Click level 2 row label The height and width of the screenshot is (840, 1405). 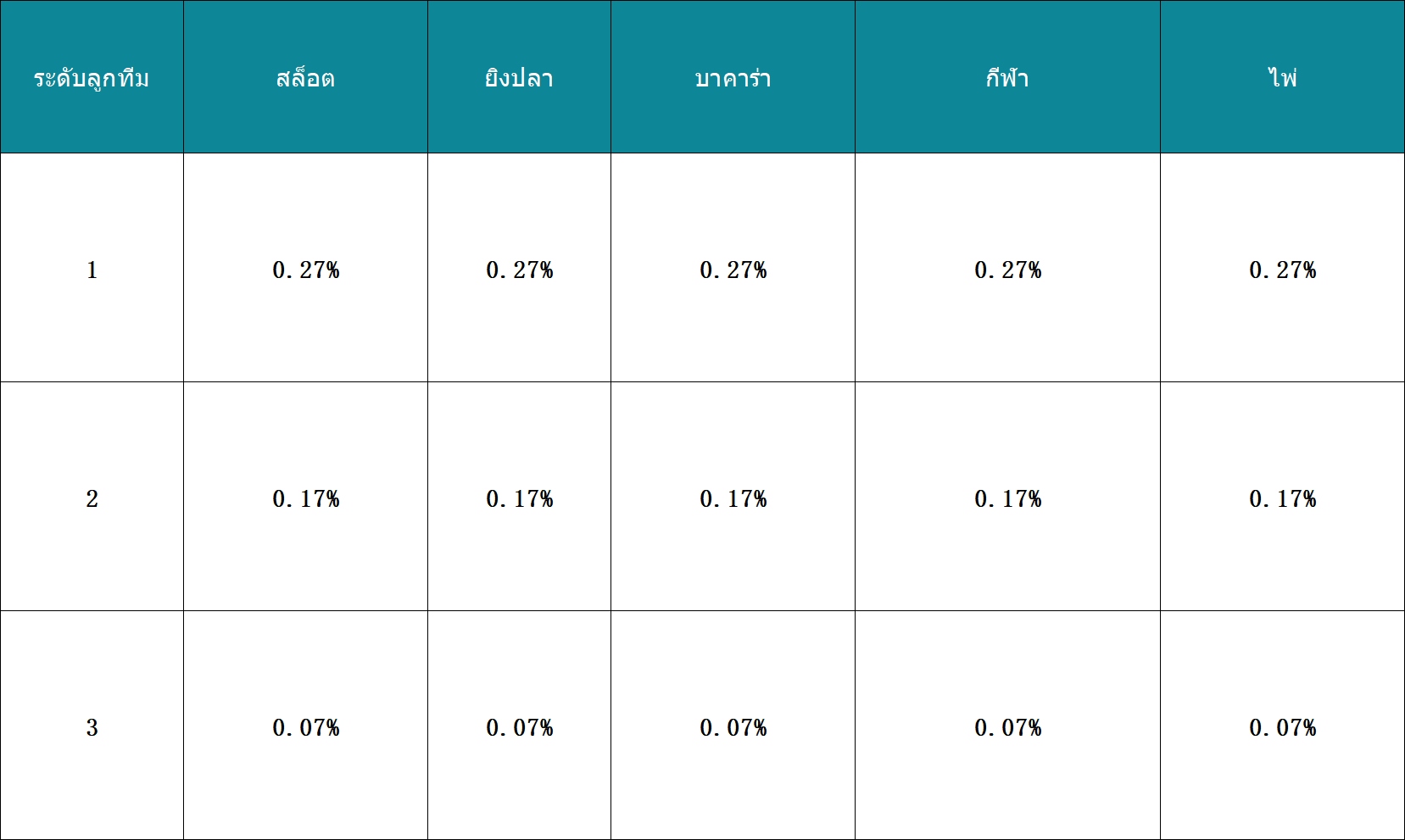(92, 497)
